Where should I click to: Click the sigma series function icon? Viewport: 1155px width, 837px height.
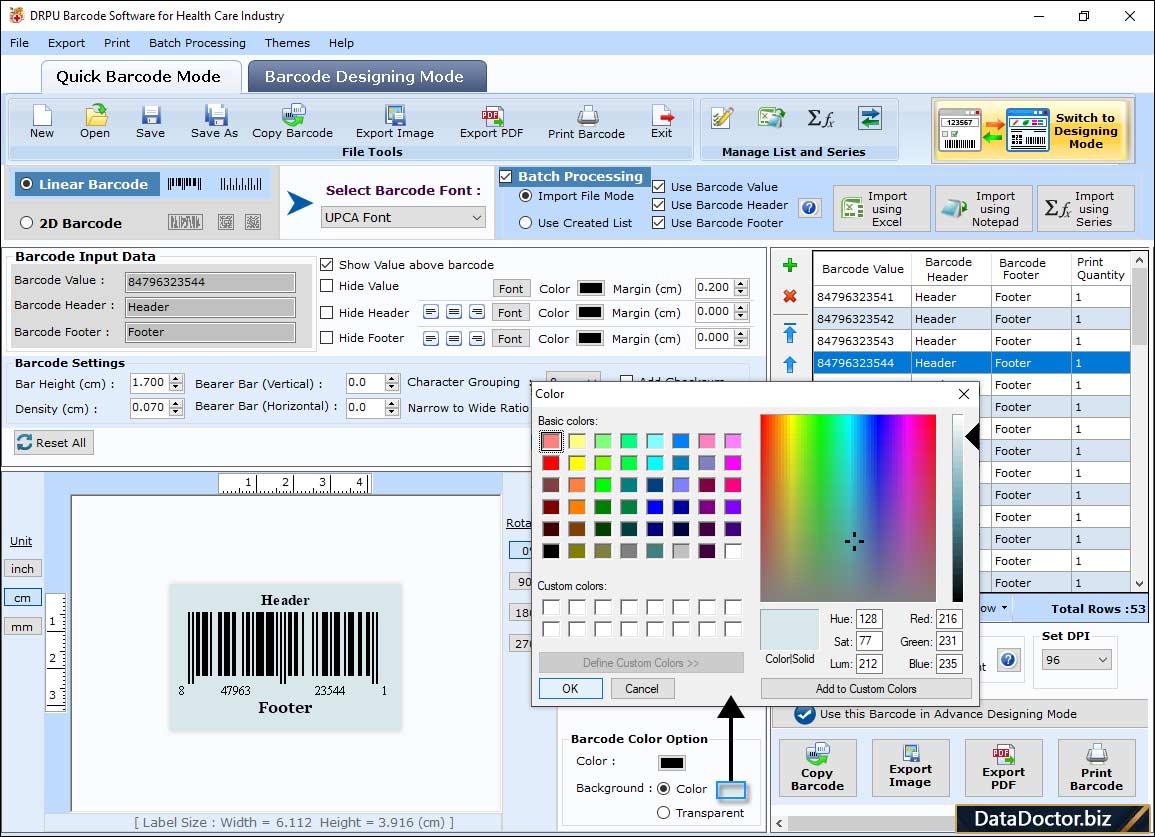821,118
